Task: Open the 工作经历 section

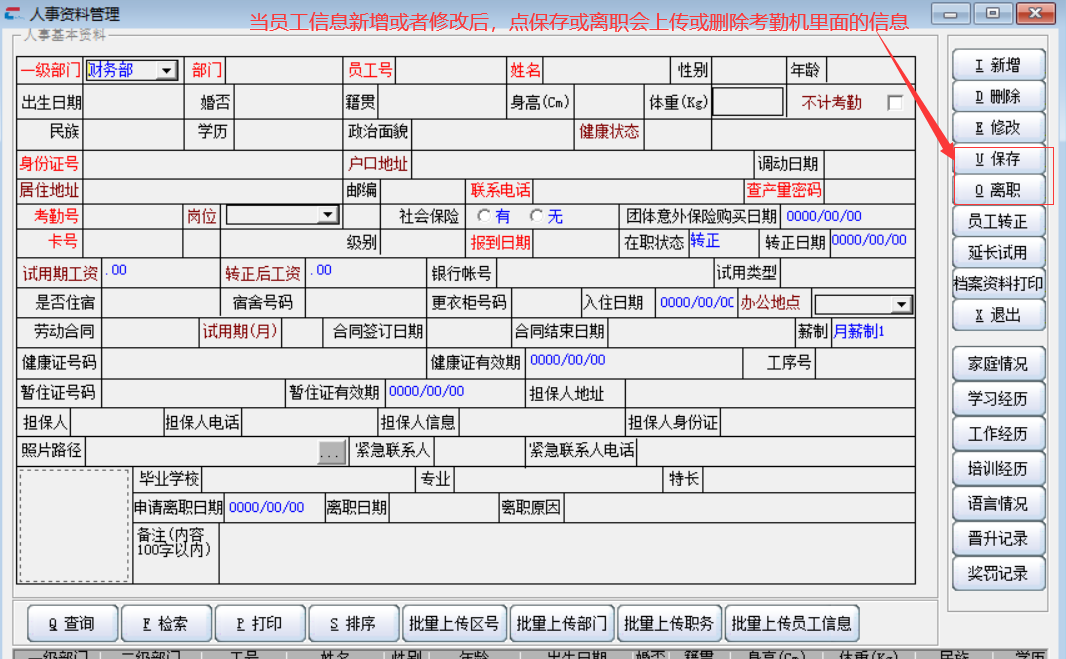Action: point(998,434)
